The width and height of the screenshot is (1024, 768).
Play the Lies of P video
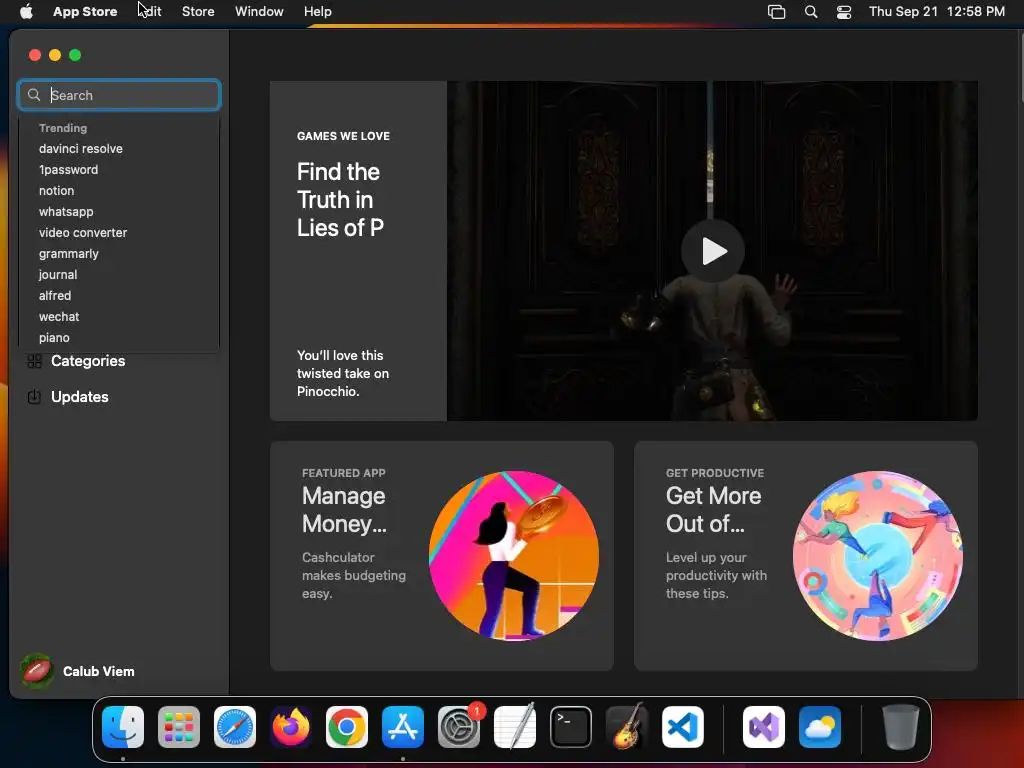(x=712, y=251)
